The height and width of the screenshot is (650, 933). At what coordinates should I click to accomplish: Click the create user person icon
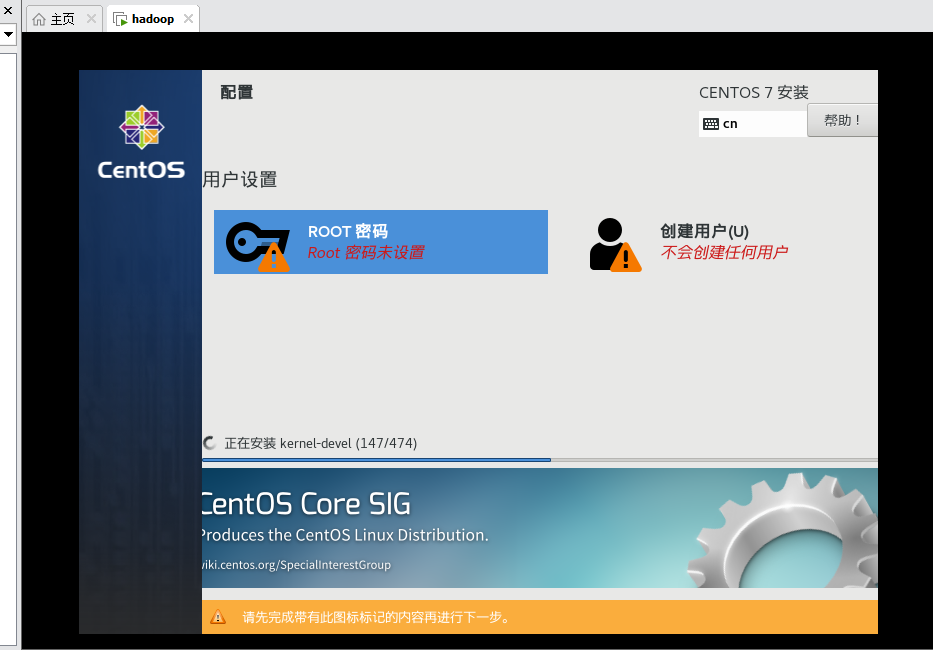615,245
